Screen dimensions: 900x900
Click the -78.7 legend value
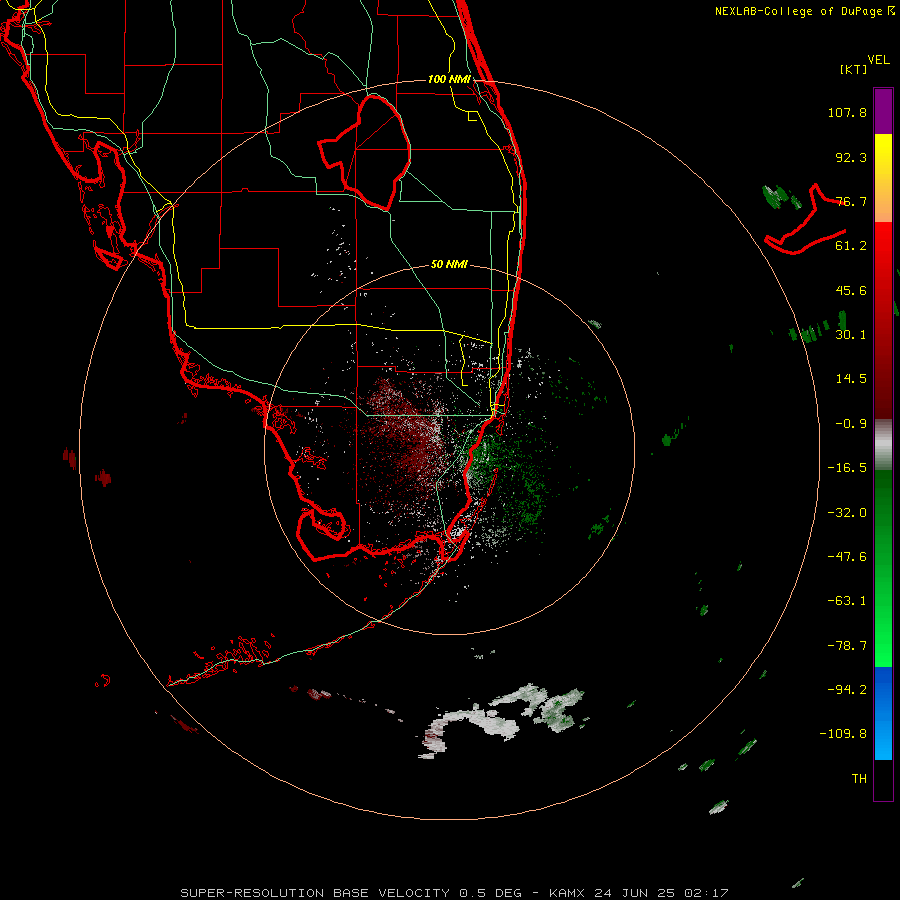(847, 646)
